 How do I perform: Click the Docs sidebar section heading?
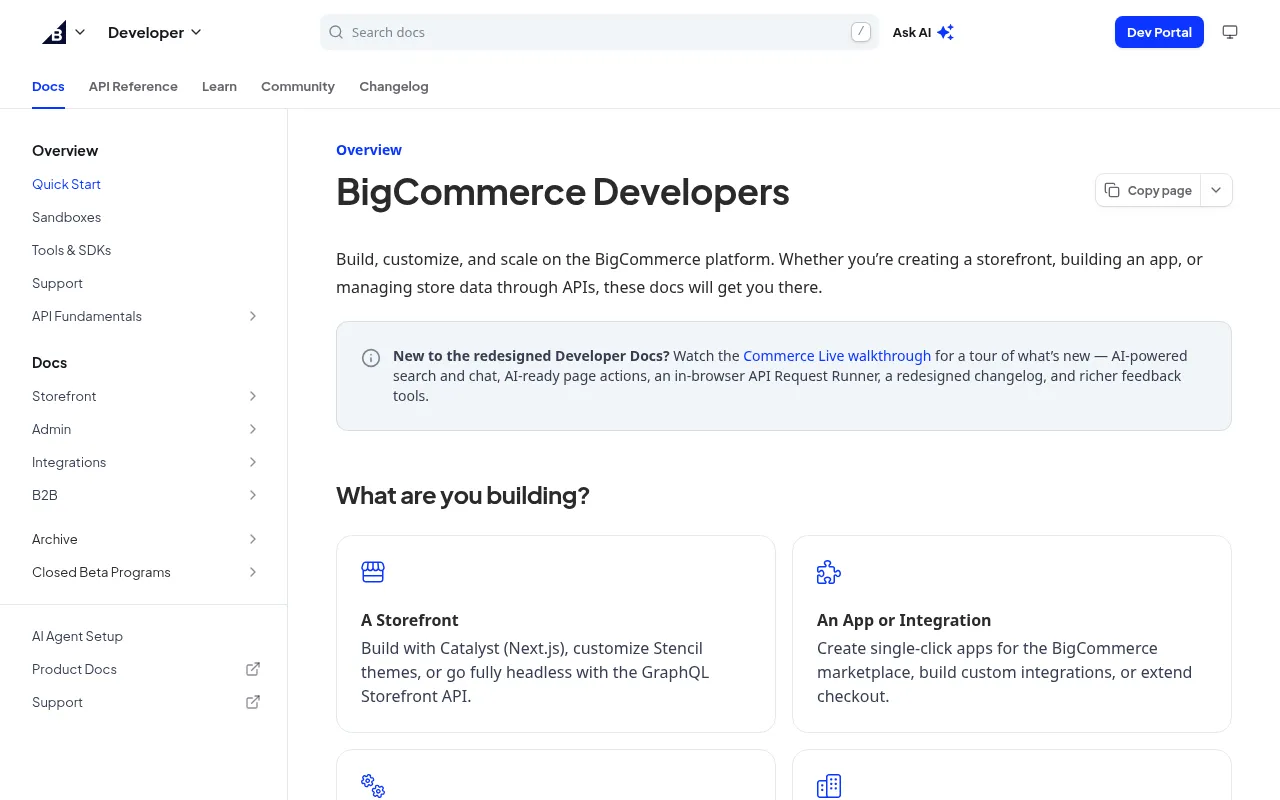pyautogui.click(x=49, y=363)
